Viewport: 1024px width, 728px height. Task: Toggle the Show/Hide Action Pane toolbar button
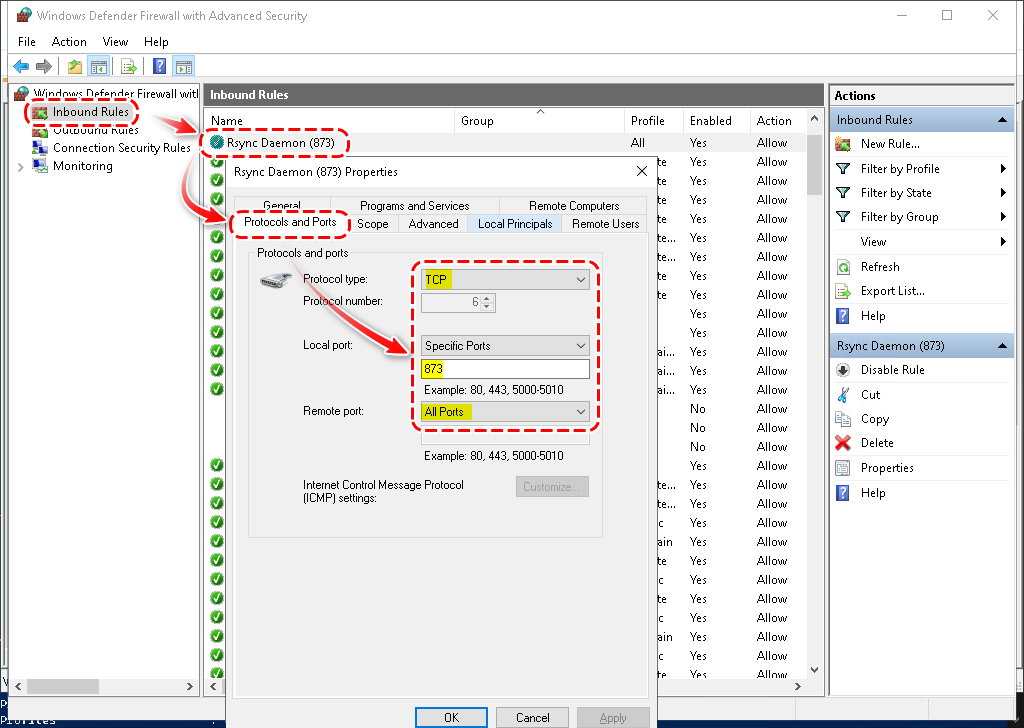[183, 67]
